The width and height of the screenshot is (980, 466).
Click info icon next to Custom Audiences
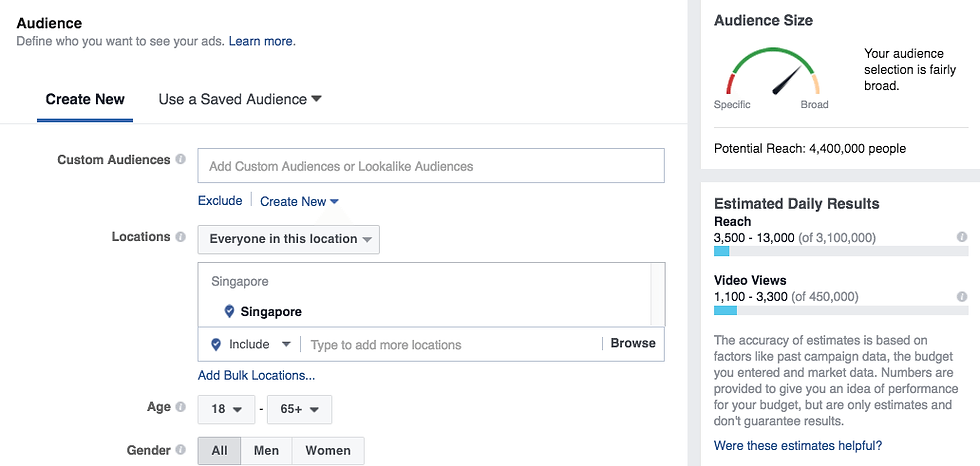(181, 160)
